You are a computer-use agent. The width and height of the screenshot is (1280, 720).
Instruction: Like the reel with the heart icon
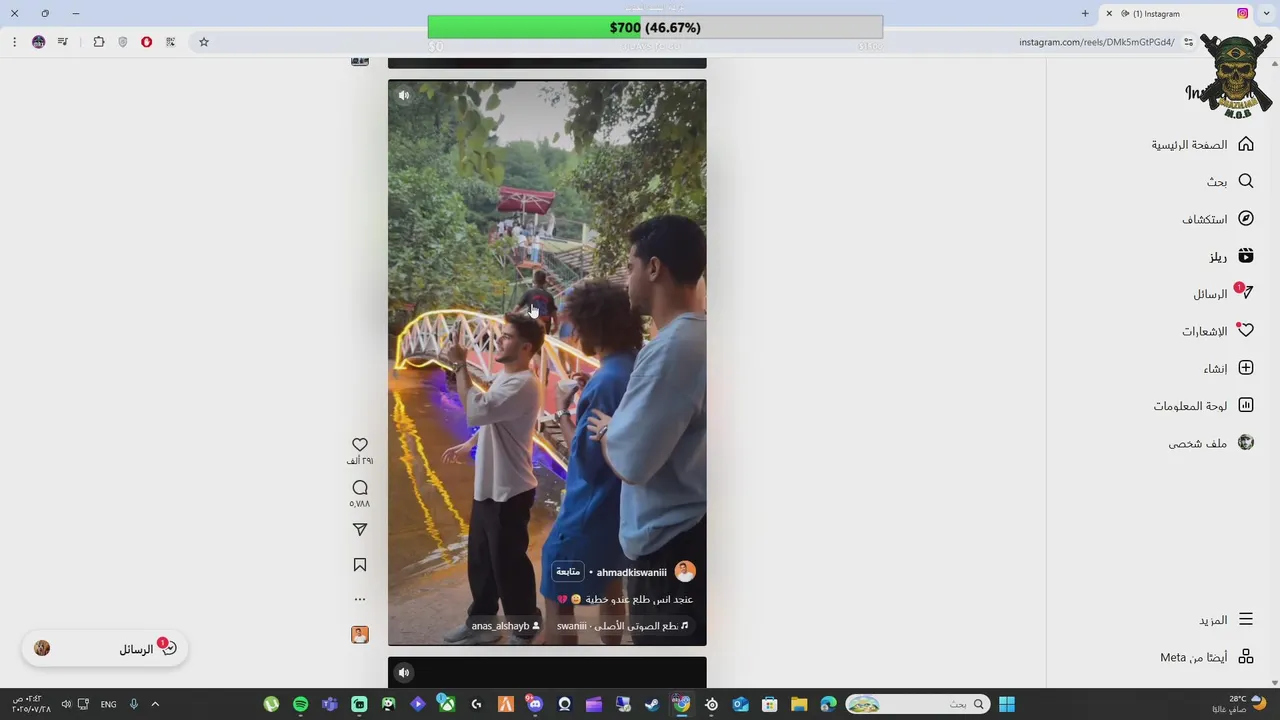[x=360, y=444]
